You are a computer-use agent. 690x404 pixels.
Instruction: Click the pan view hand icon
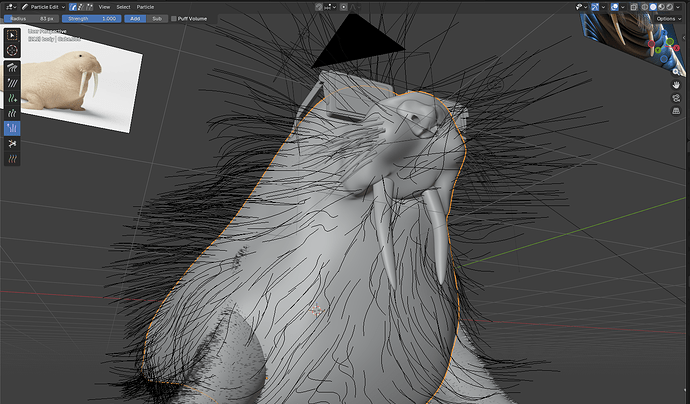point(676,84)
